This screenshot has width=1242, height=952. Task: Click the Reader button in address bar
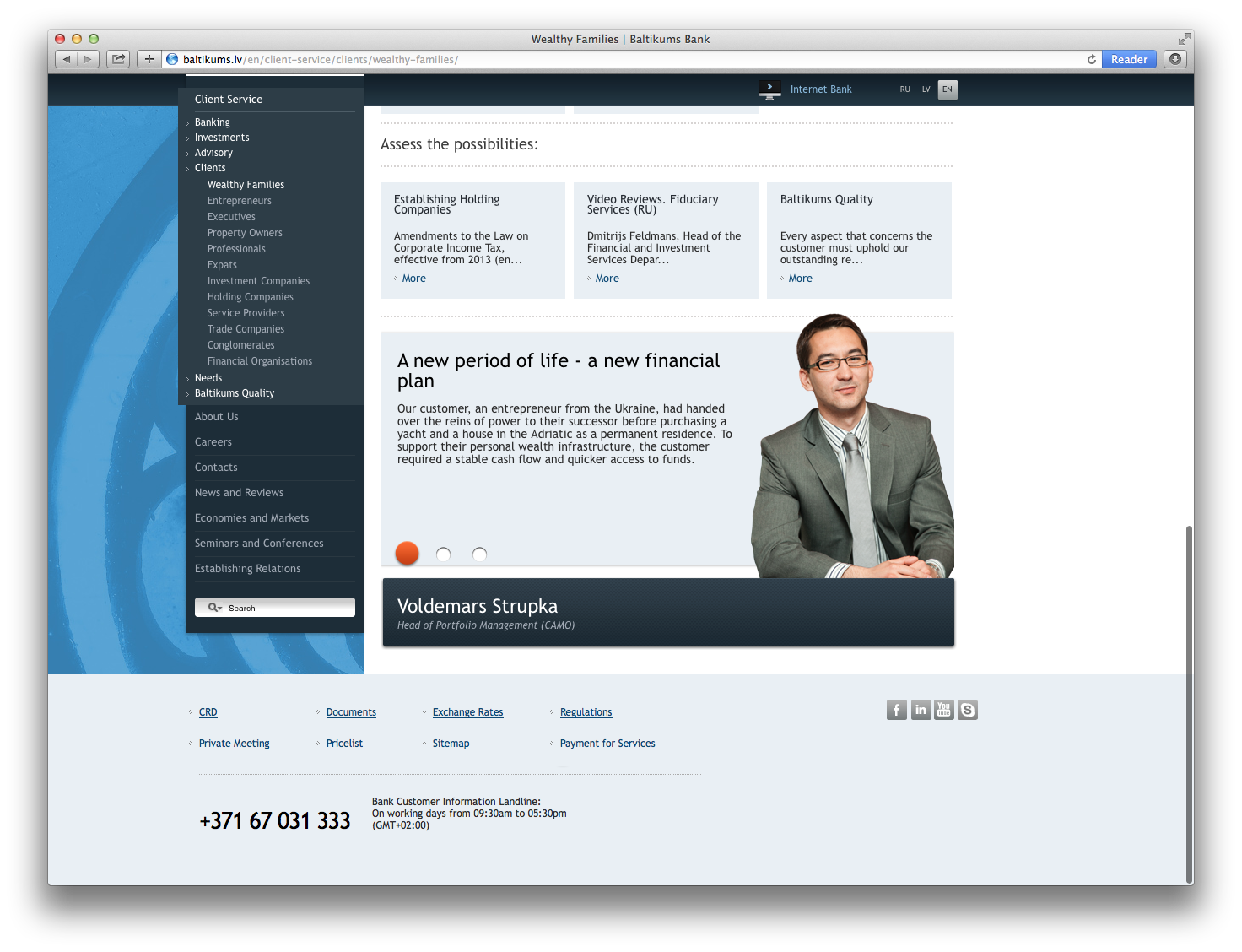coord(1129,59)
